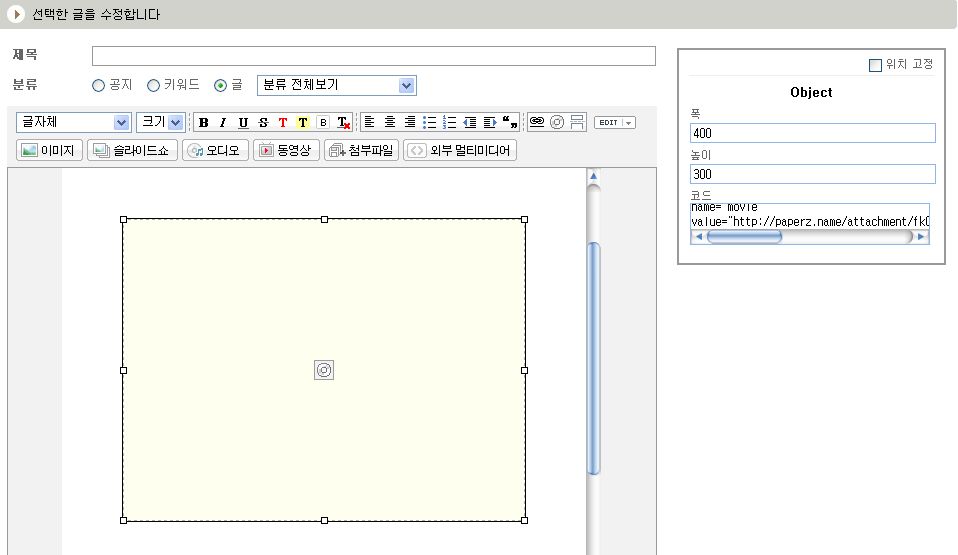The height and width of the screenshot is (555, 958).
Task: Select the 글 radio button
Action: tap(221, 86)
